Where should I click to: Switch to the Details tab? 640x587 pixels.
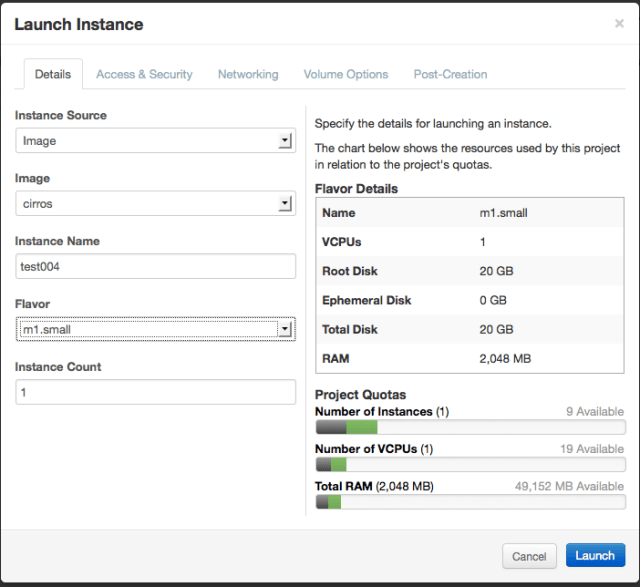(53, 74)
